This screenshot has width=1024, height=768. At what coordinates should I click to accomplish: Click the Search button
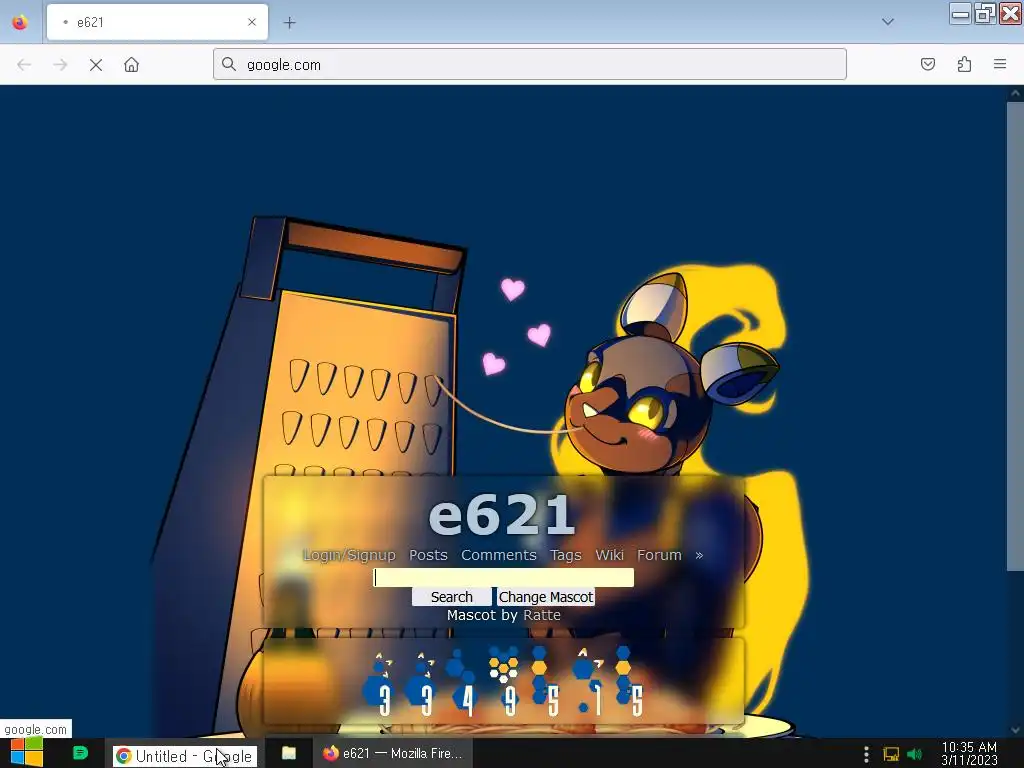click(451, 597)
